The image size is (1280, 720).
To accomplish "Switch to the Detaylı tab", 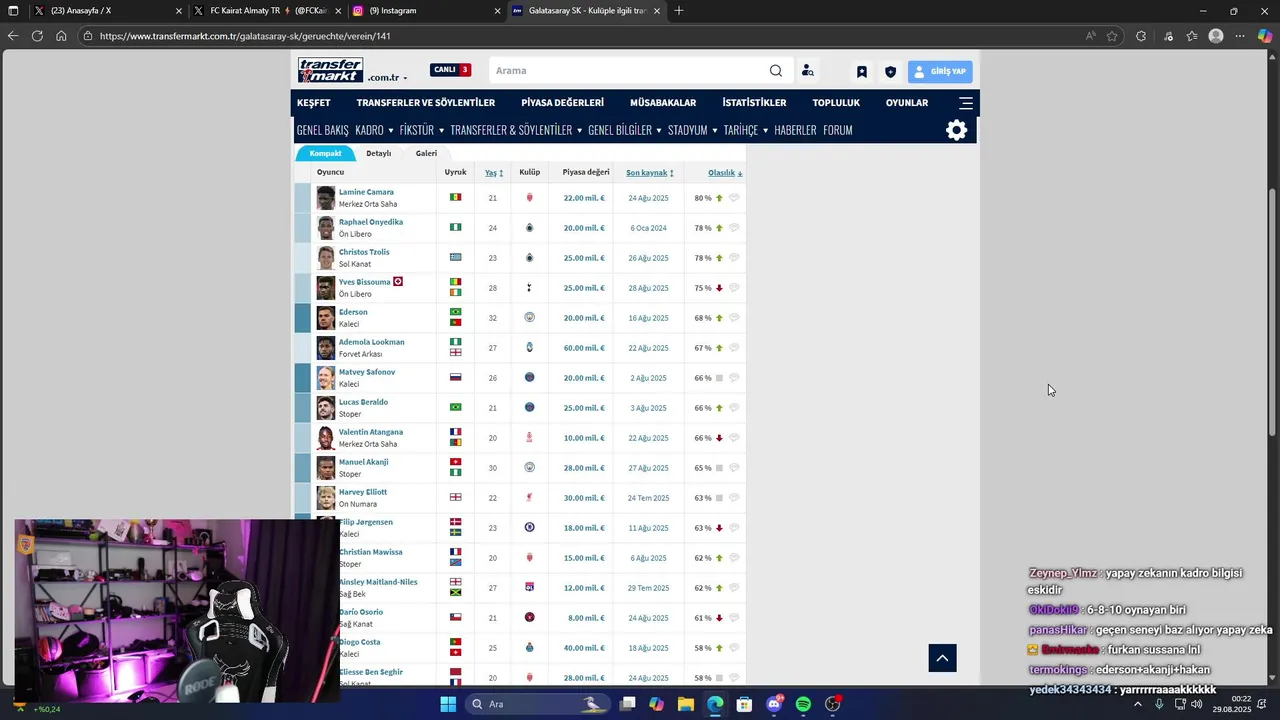I will coord(378,153).
